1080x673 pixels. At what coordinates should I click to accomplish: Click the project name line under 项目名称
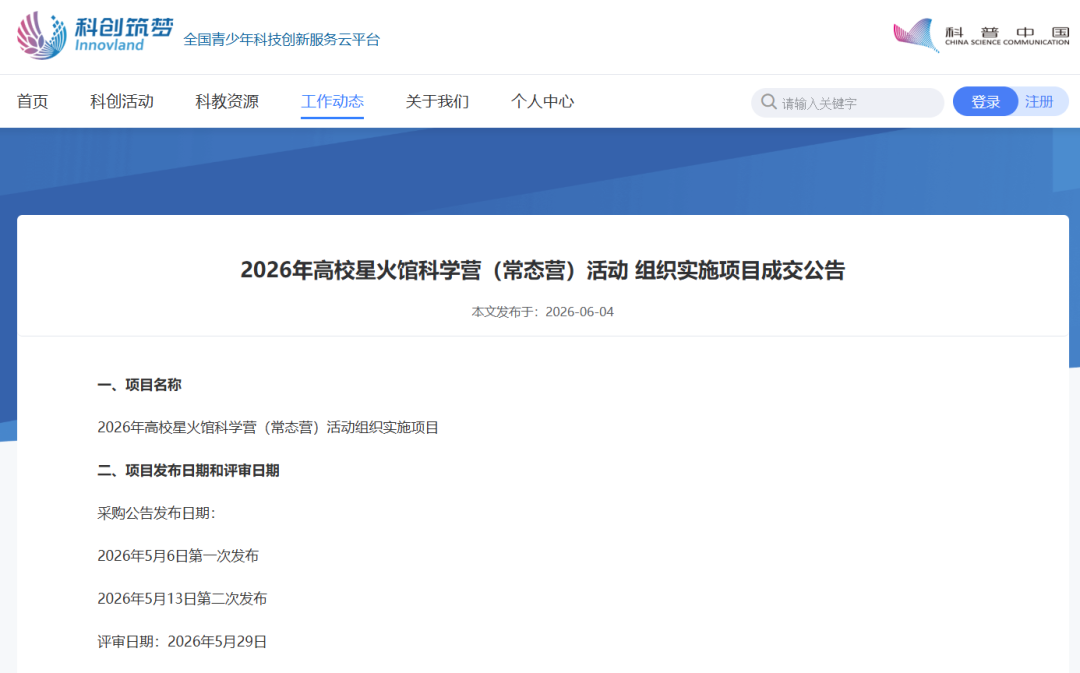click(268, 428)
